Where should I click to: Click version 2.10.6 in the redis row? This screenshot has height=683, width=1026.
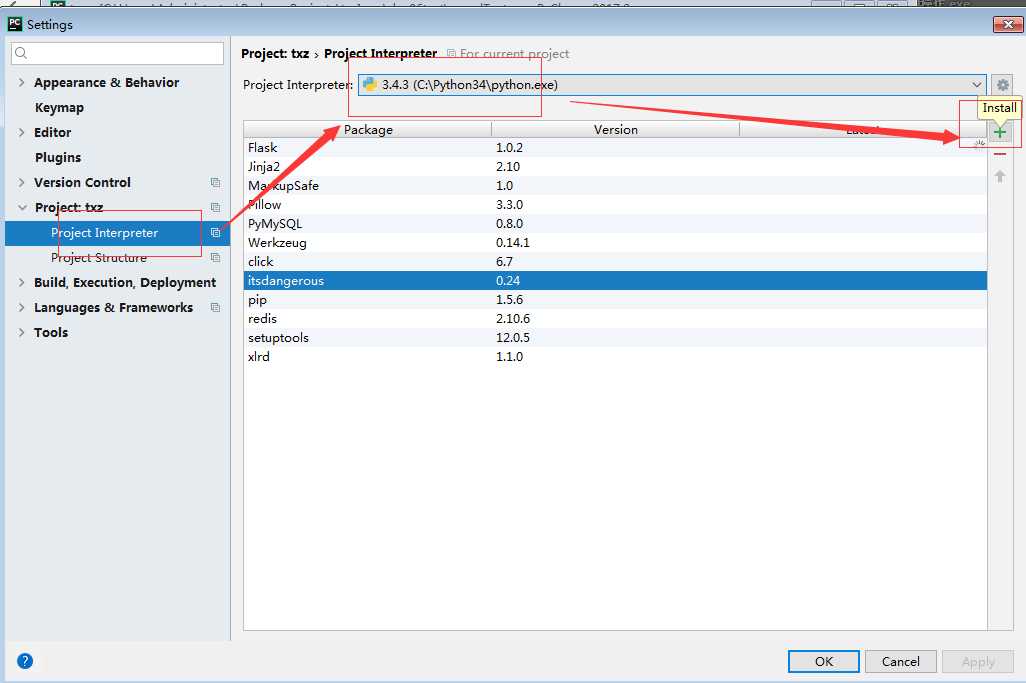(x=513, y=319)
